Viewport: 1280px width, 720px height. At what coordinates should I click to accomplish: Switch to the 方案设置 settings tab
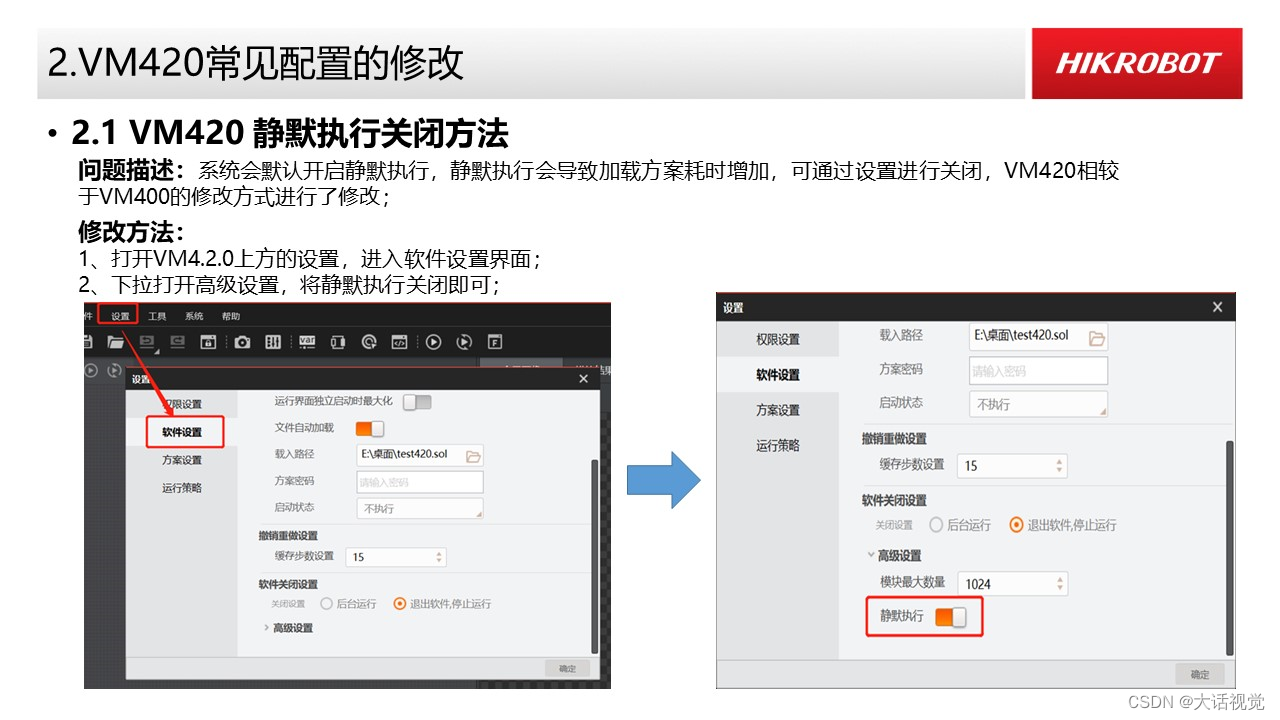[778, 411]
